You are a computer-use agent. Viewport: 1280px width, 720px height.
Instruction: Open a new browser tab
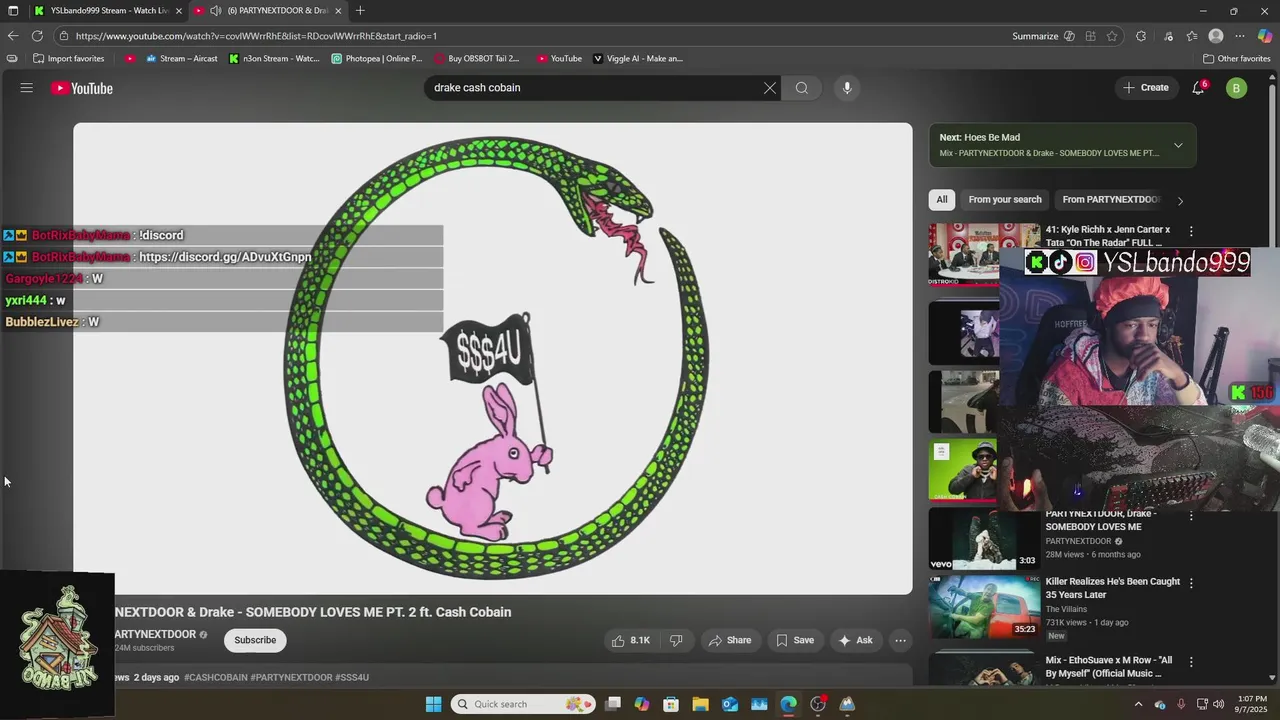360,10
